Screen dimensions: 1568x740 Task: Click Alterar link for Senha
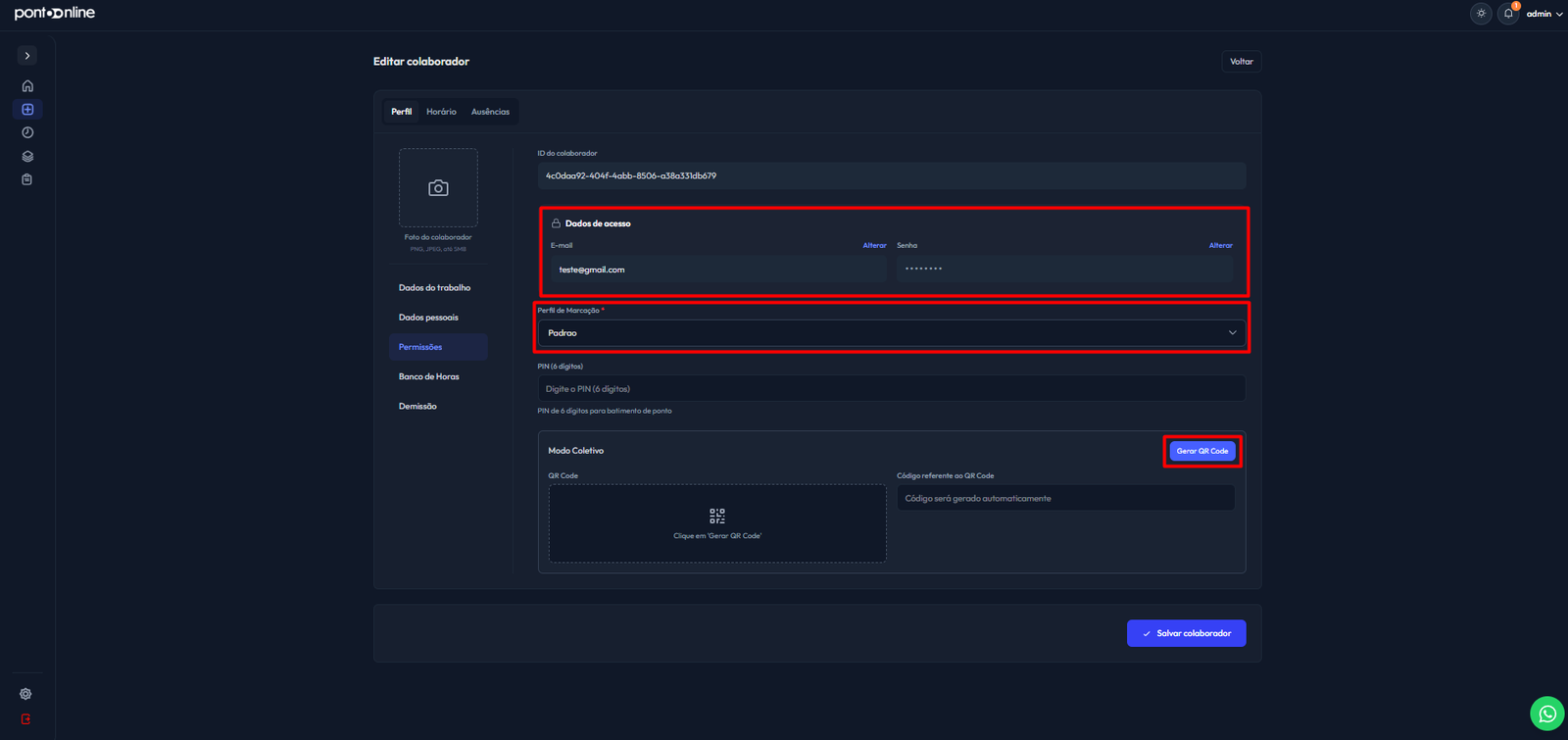pyautogui.click(x=1221, y=246)
